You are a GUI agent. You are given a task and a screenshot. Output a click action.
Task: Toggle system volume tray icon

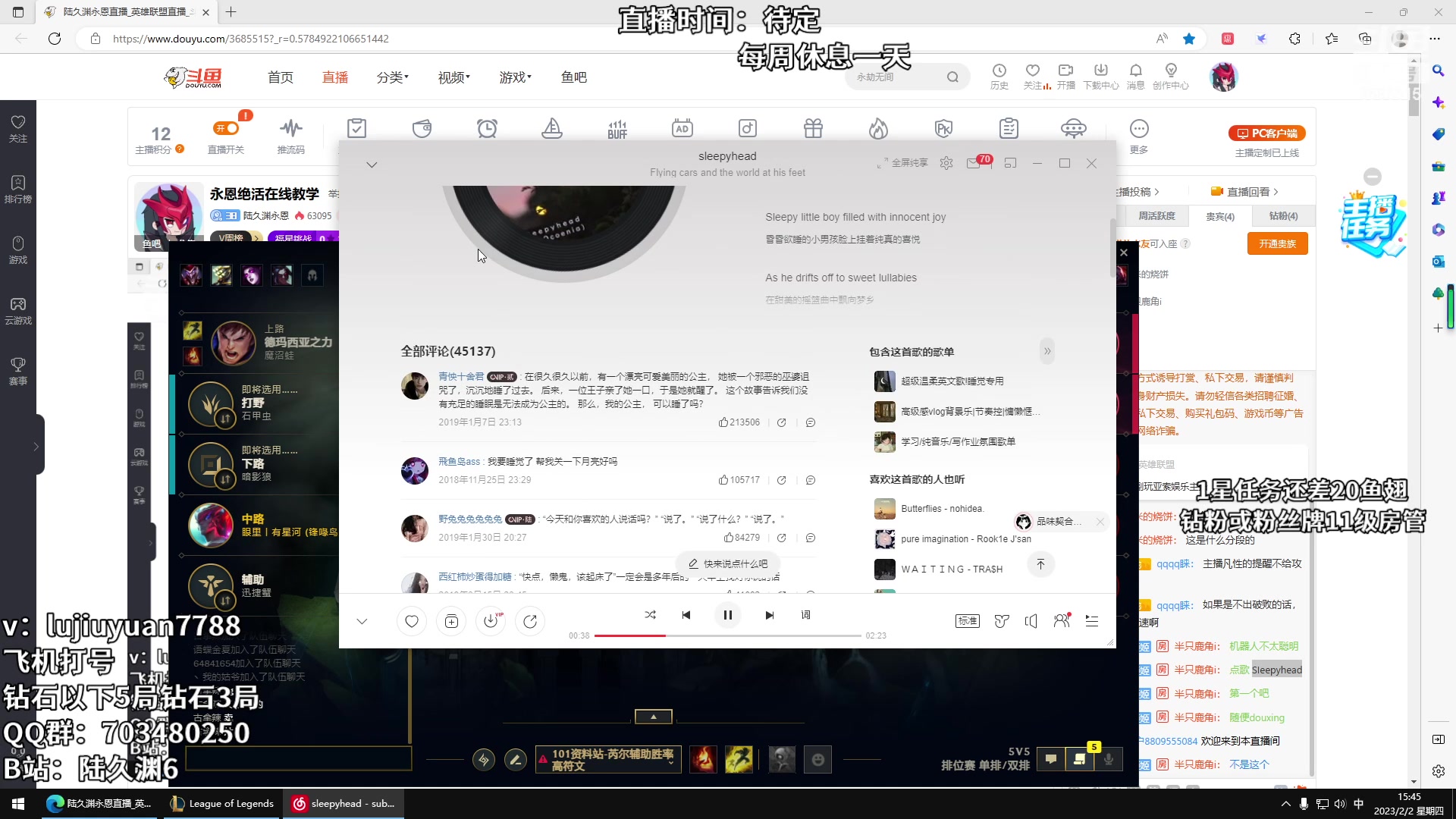[1340, 804]
